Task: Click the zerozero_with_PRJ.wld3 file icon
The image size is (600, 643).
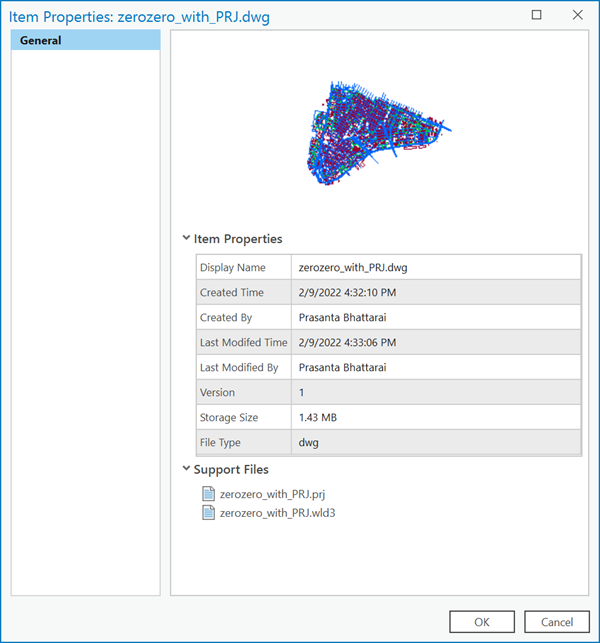Action: pyautogui.click(x=208, y=513)
